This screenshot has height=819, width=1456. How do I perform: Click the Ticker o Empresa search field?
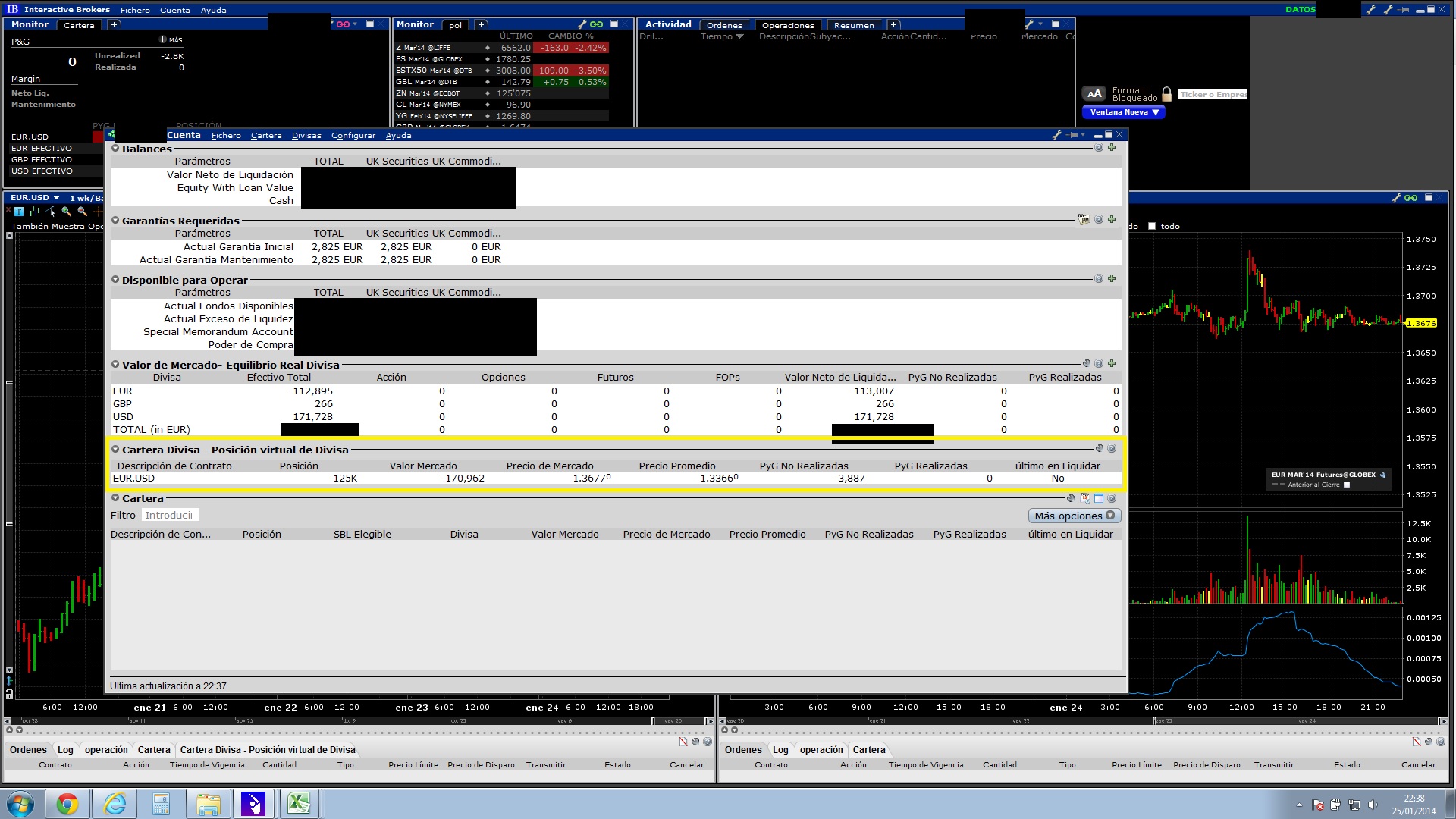pyautogui.click(x=1212, y=94)
